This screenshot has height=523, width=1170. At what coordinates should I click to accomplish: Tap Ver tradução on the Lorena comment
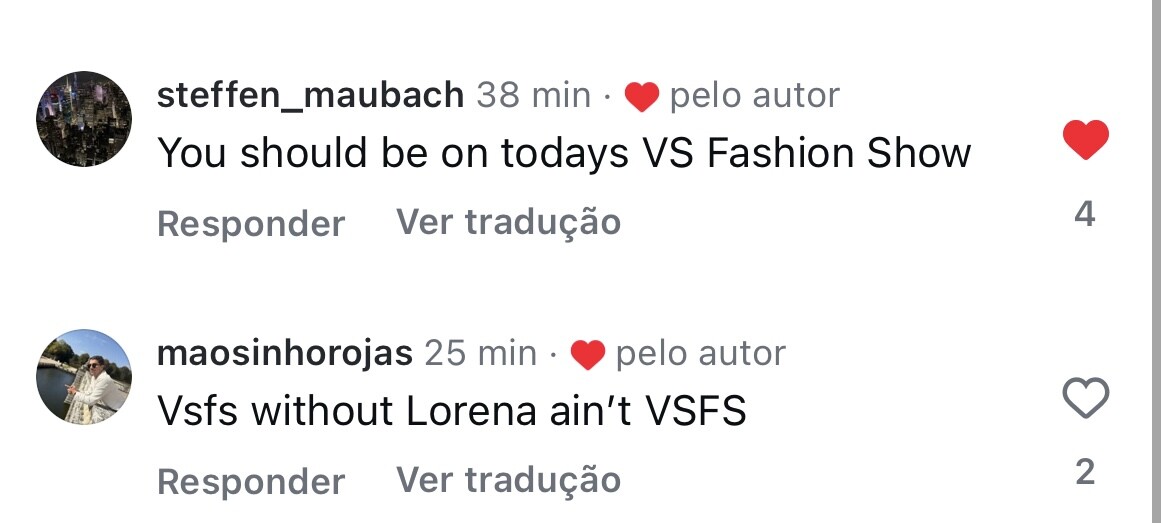tap(508, 480)
